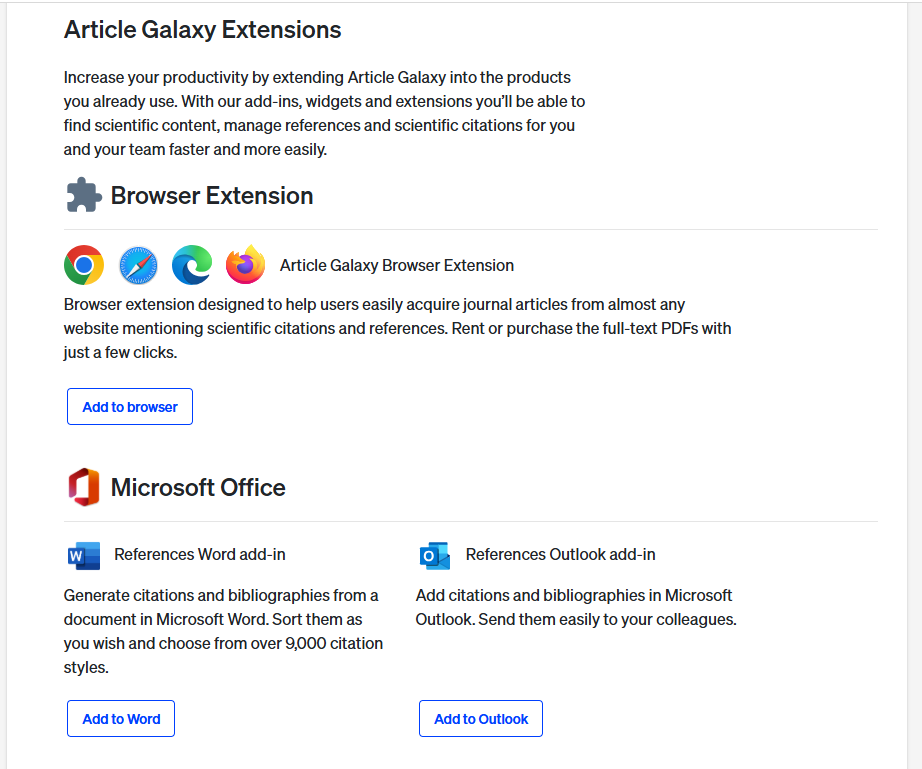Click the Outlook app icon
The height and width of the screenshot is (769, 922).
(x=435, y=555)
